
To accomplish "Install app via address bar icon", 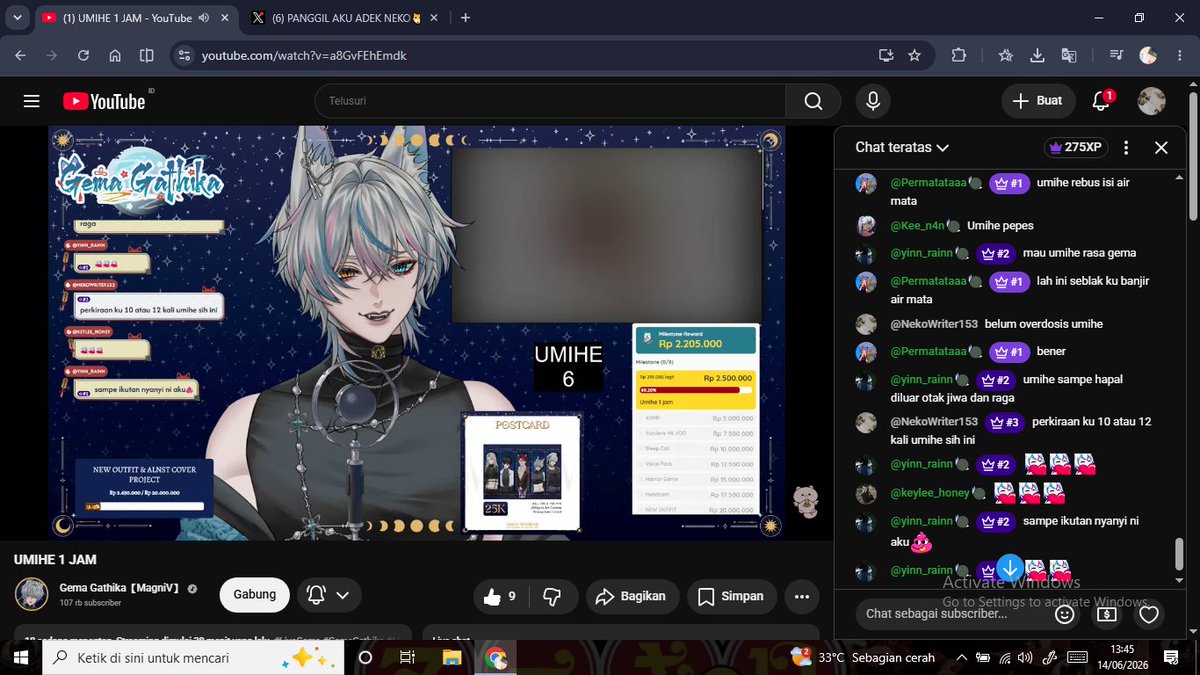I will pos(885,55).
